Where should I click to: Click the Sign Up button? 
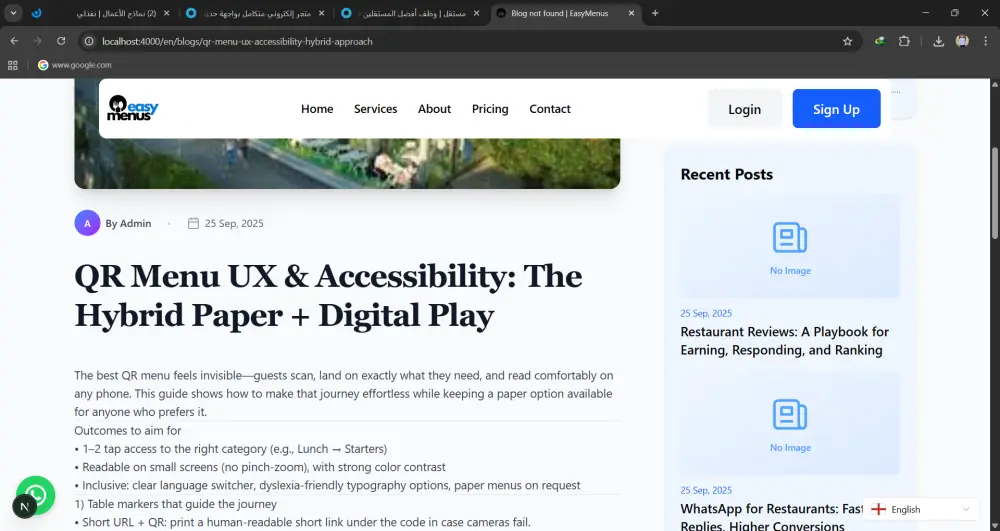(x=836, y=109)
